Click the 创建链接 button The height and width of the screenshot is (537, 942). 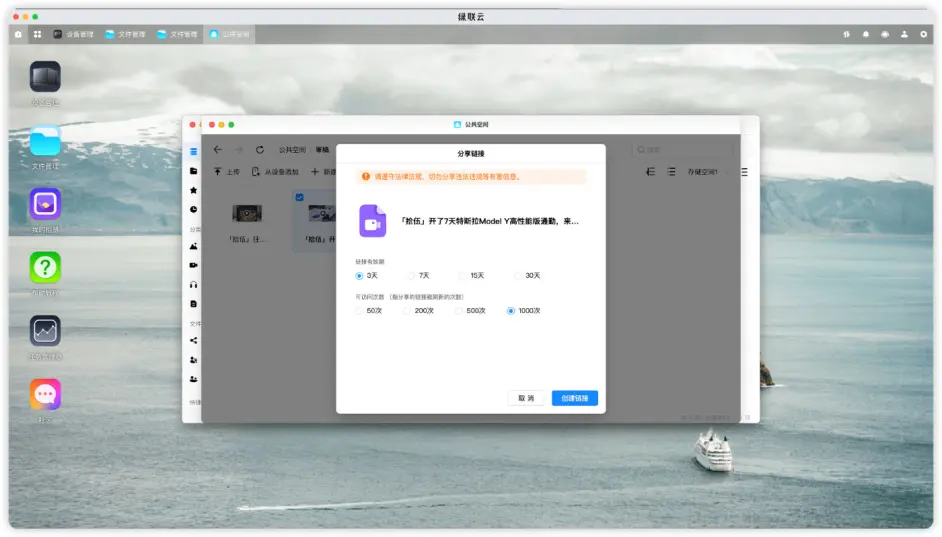tap(574, 398)
